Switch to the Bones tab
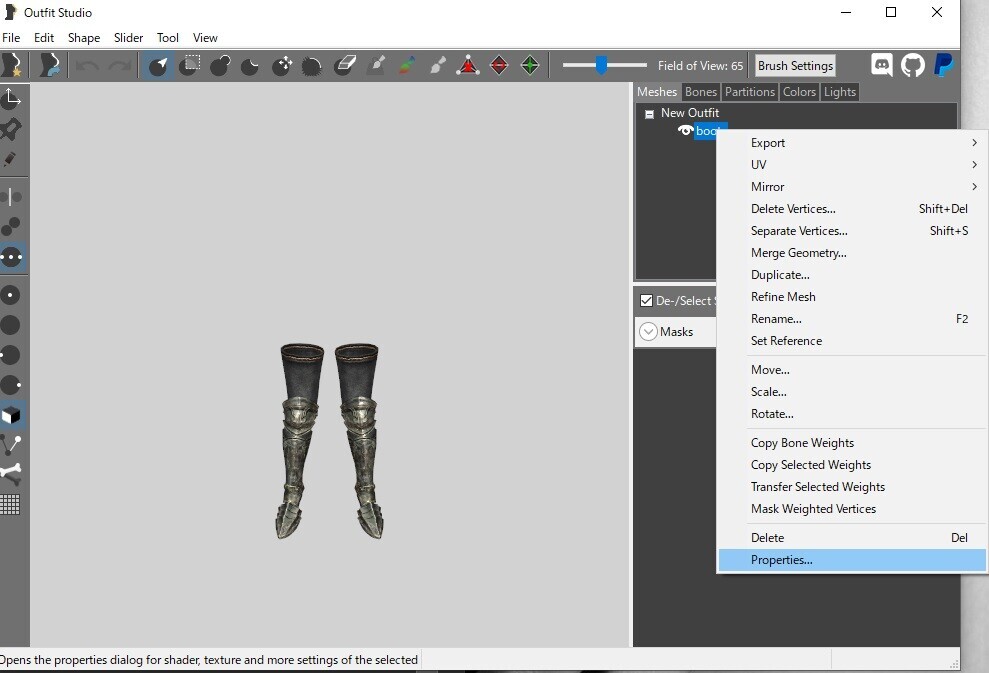989x673 pixels. (701, 92)
